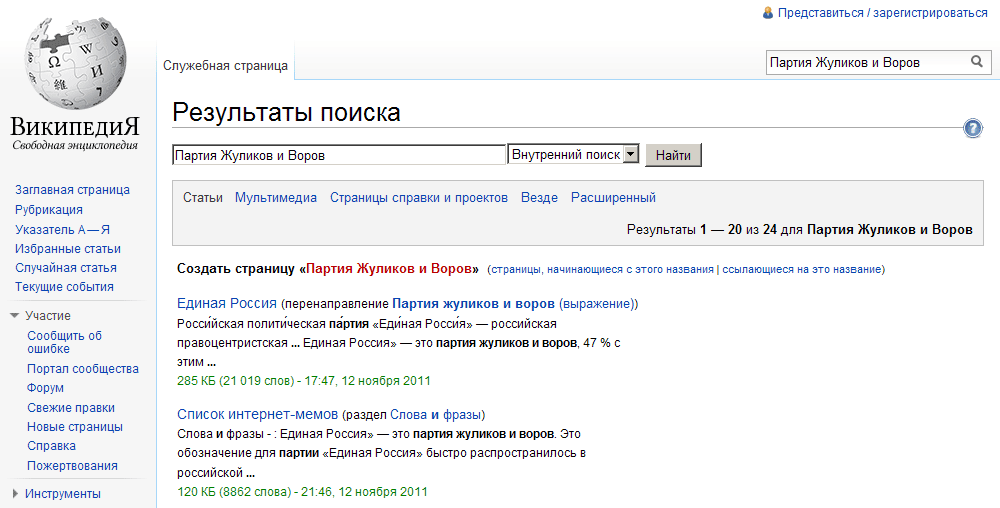This screenshot has height=508, width=1000.
Task: Select the Везде search tab
Action: coord(539,198)
